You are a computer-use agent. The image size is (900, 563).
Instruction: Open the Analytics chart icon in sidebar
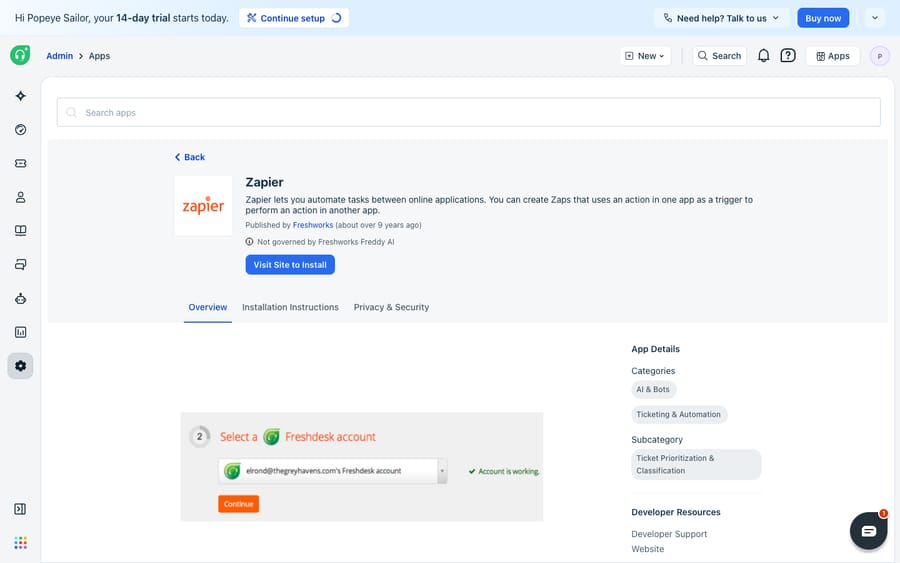point(21,332)
